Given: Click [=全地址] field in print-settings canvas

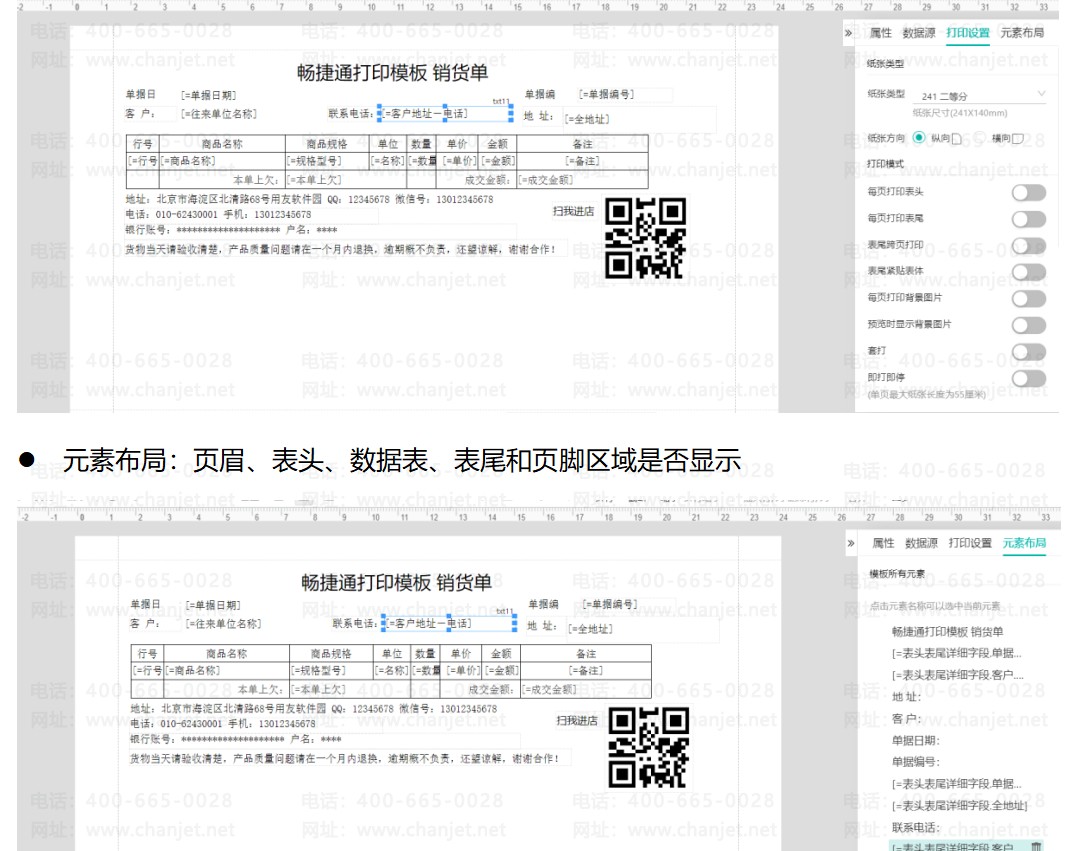Looking at the screenshot, I should [x=587, y=119].
